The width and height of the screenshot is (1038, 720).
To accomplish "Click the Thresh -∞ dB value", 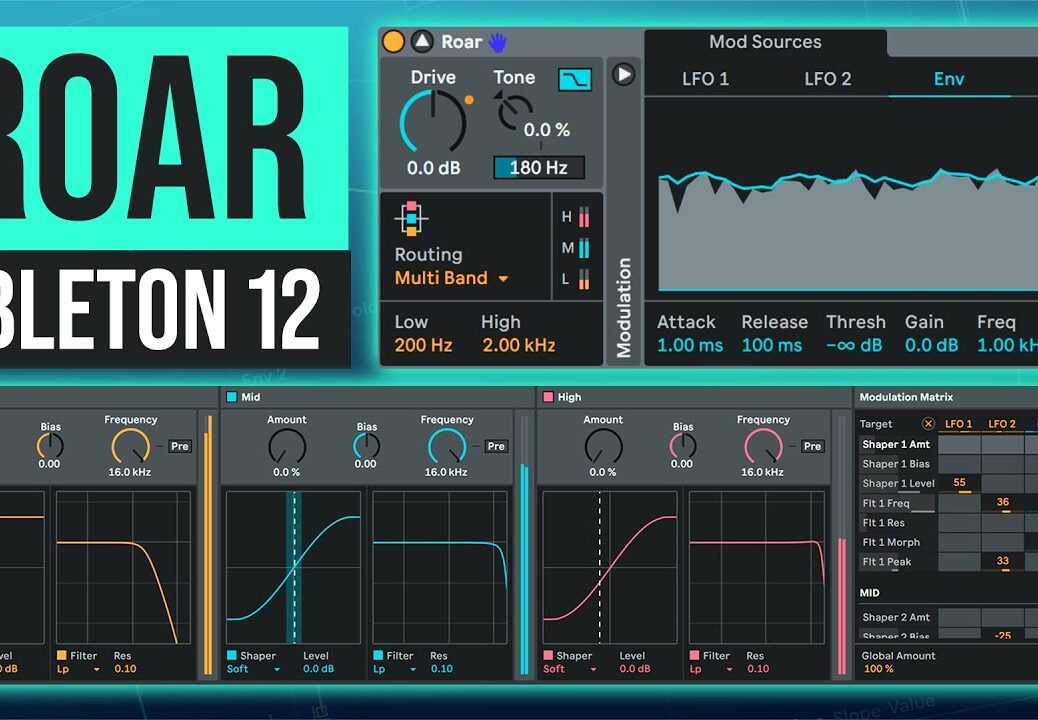I will [854, 345].
